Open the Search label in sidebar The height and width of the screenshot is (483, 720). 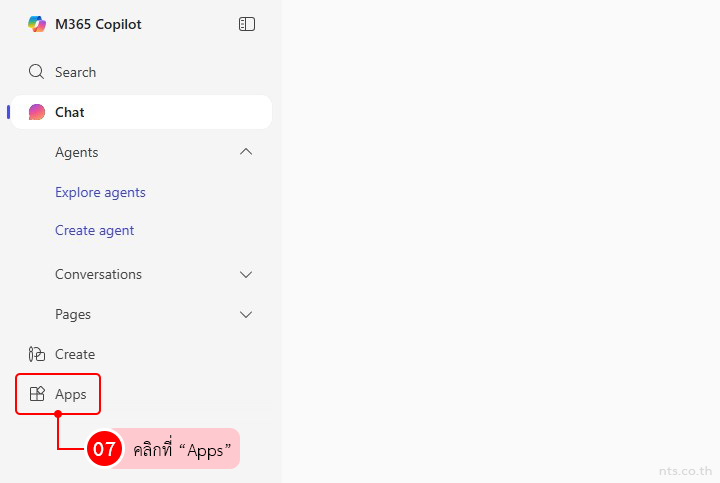(75, 72)
